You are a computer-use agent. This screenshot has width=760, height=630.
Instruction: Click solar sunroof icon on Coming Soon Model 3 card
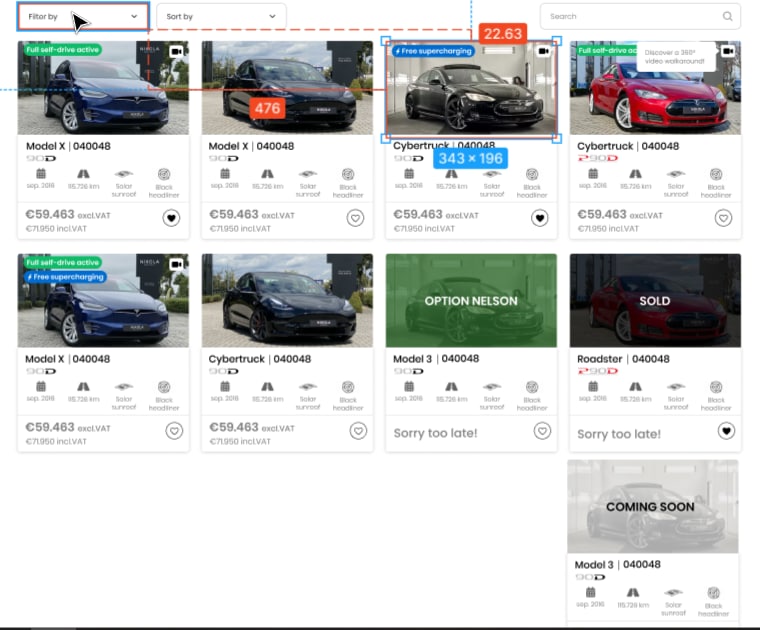point(673,592)
